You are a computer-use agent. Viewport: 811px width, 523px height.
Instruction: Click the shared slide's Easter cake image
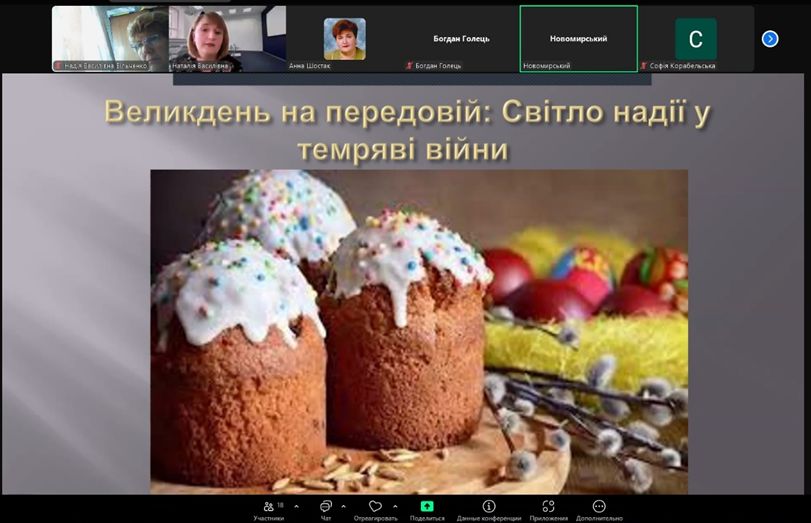point(419,330)
